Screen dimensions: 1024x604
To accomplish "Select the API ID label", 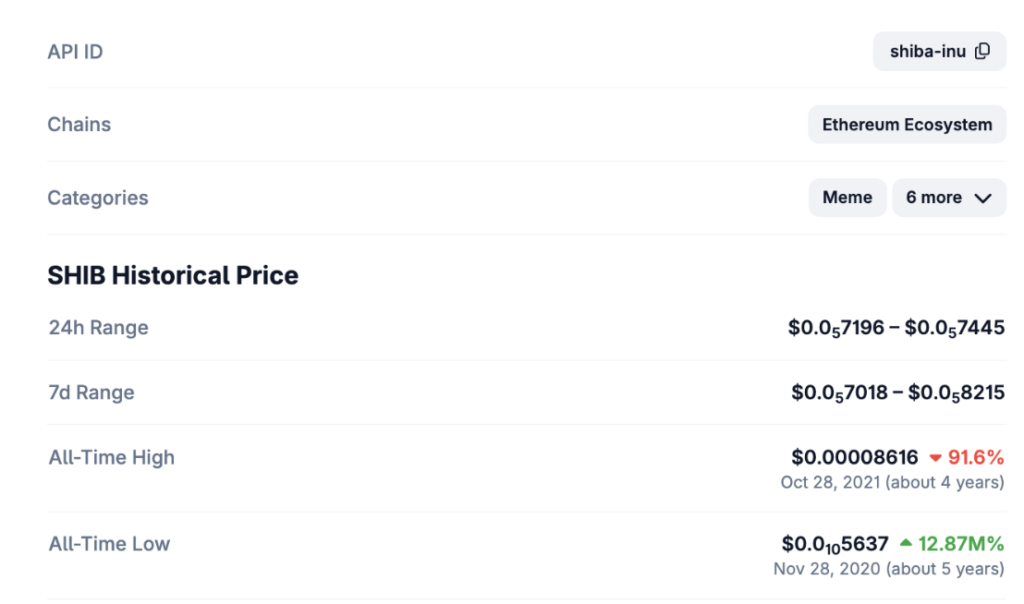I will pyautogui.click(x=75, y=51).
